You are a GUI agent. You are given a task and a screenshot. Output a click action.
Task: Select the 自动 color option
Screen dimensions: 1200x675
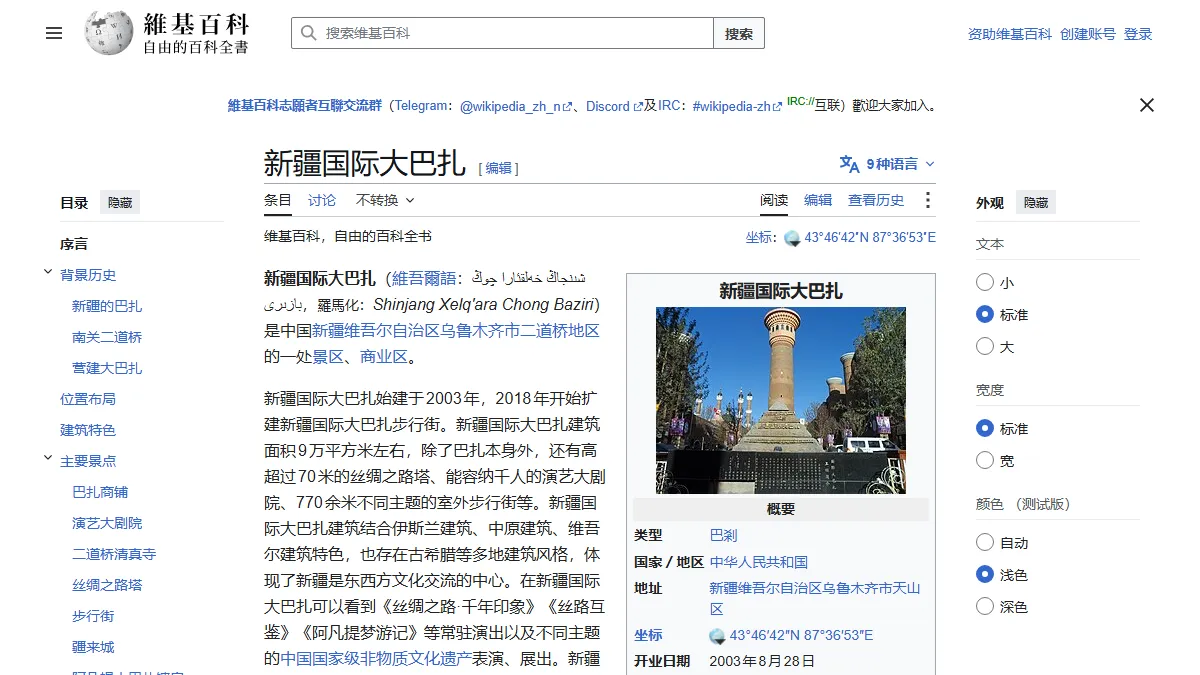pyautogui.click(x=985, y=543)
